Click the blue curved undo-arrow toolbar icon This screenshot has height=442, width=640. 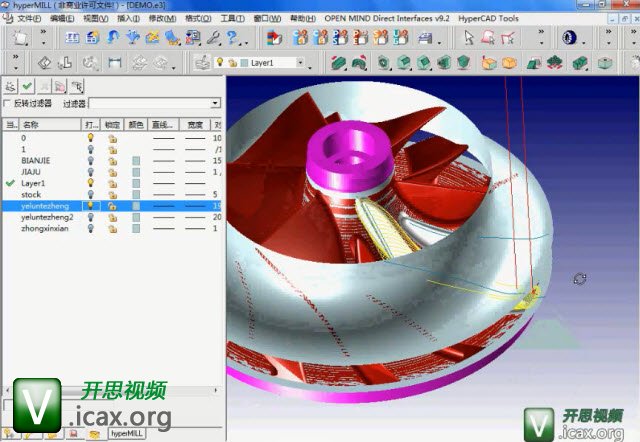(x=113, y=38)
